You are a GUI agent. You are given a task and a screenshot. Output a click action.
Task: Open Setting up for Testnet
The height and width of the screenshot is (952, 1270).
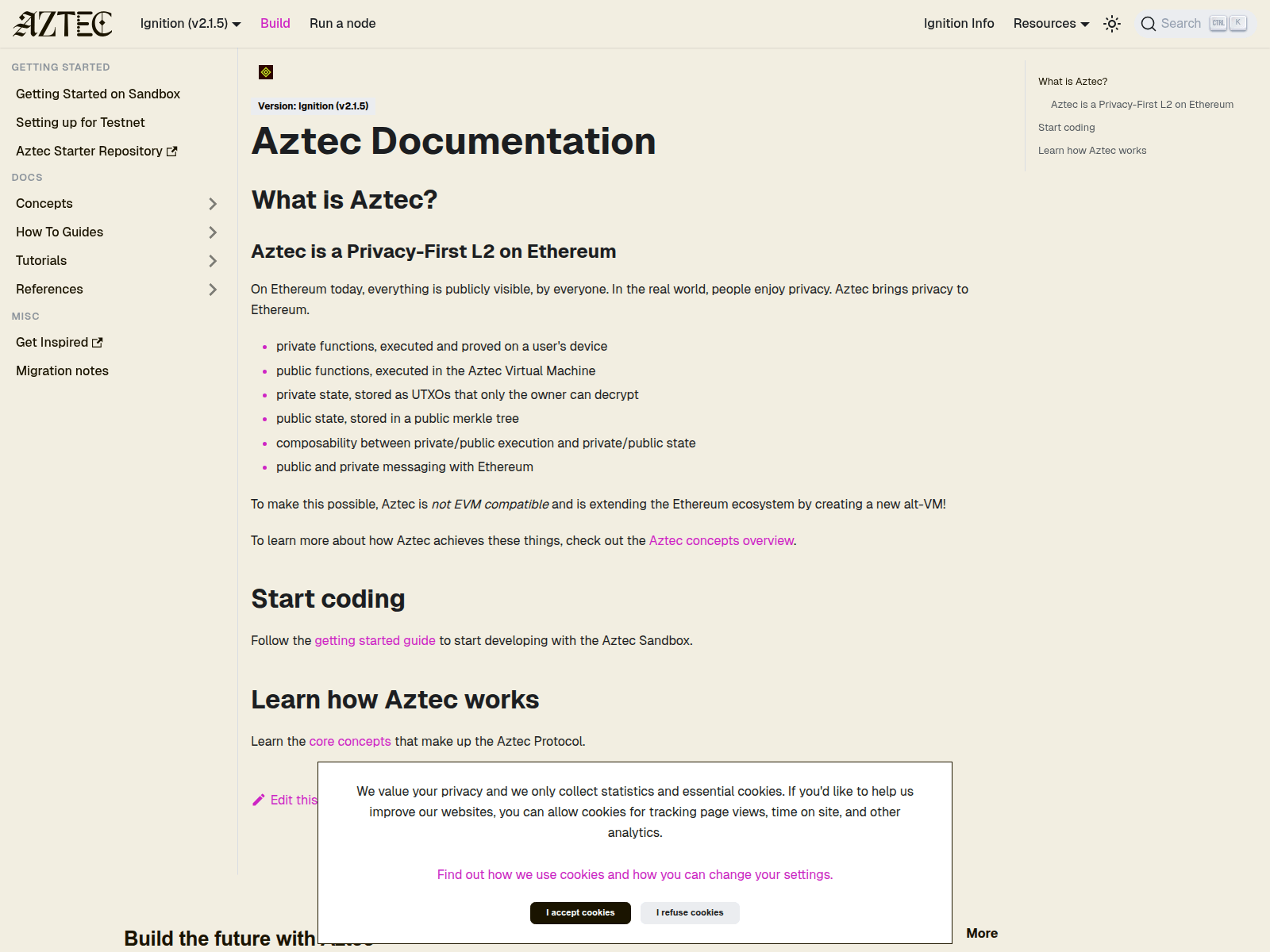(80, 122)
